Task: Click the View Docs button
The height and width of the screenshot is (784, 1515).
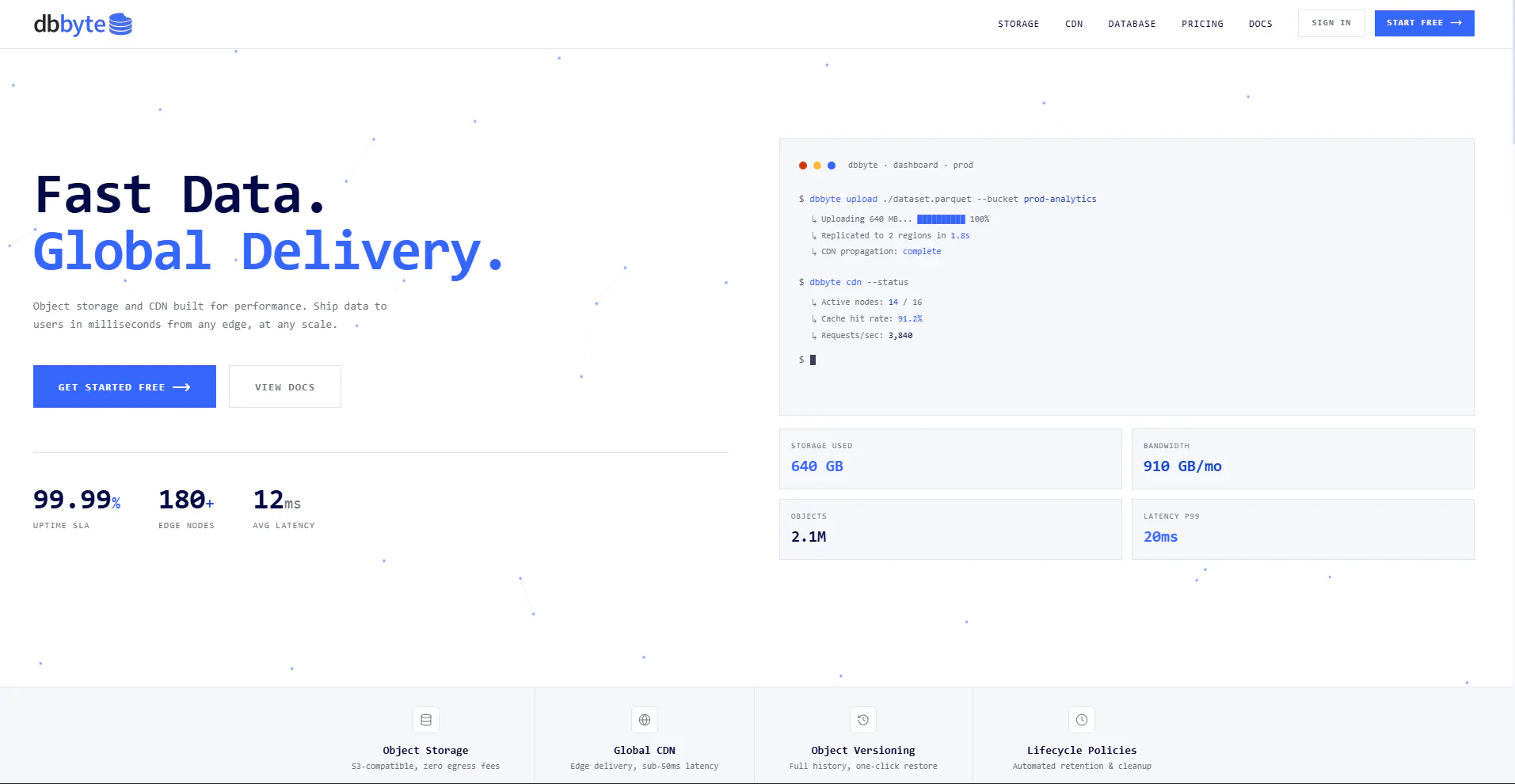Action: tap(285, 386)
